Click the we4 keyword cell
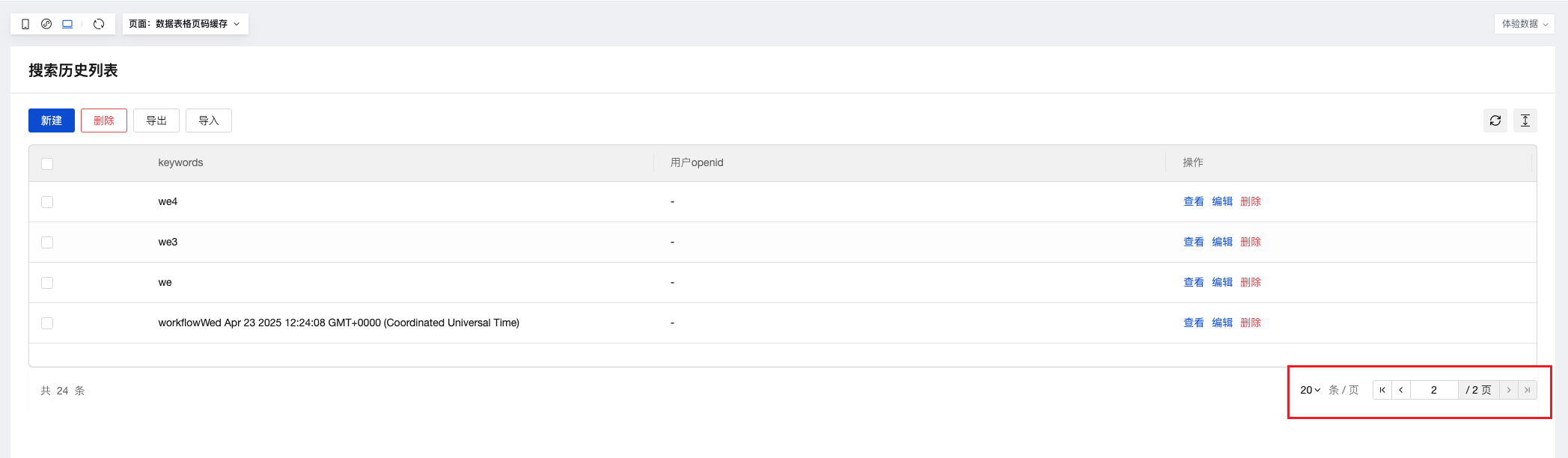Image resolution: width=1568 pixels, height=458 pixels. click(x=168, y=201)
